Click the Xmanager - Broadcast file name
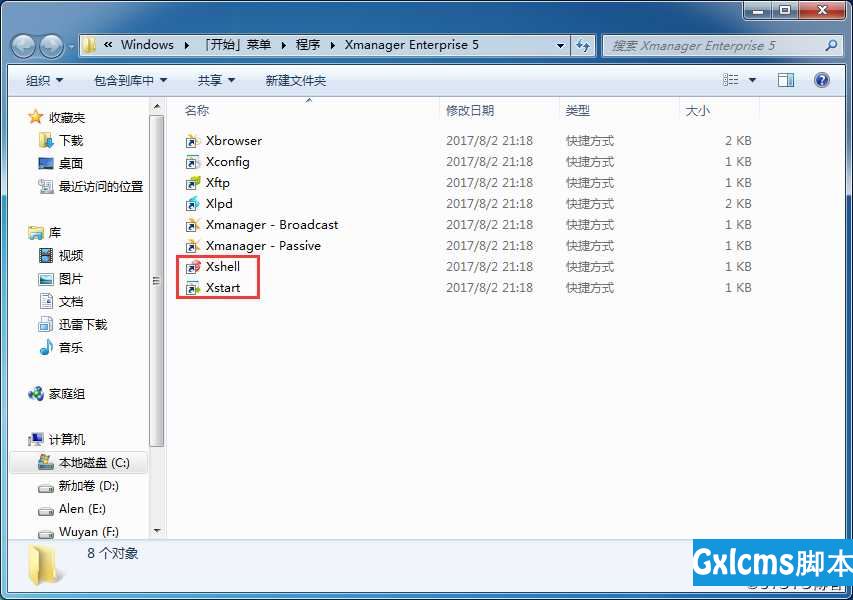Image resolution: width=853 pixels, height=600 pixels. point(272,225)
